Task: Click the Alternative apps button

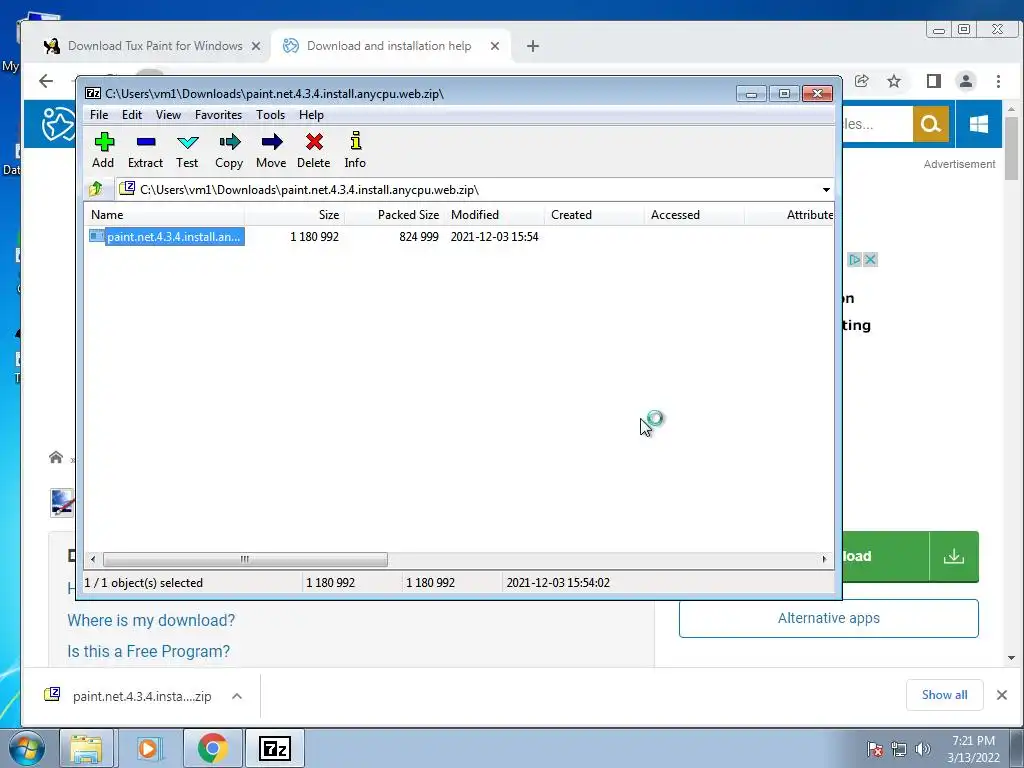Action: point(829,618)
